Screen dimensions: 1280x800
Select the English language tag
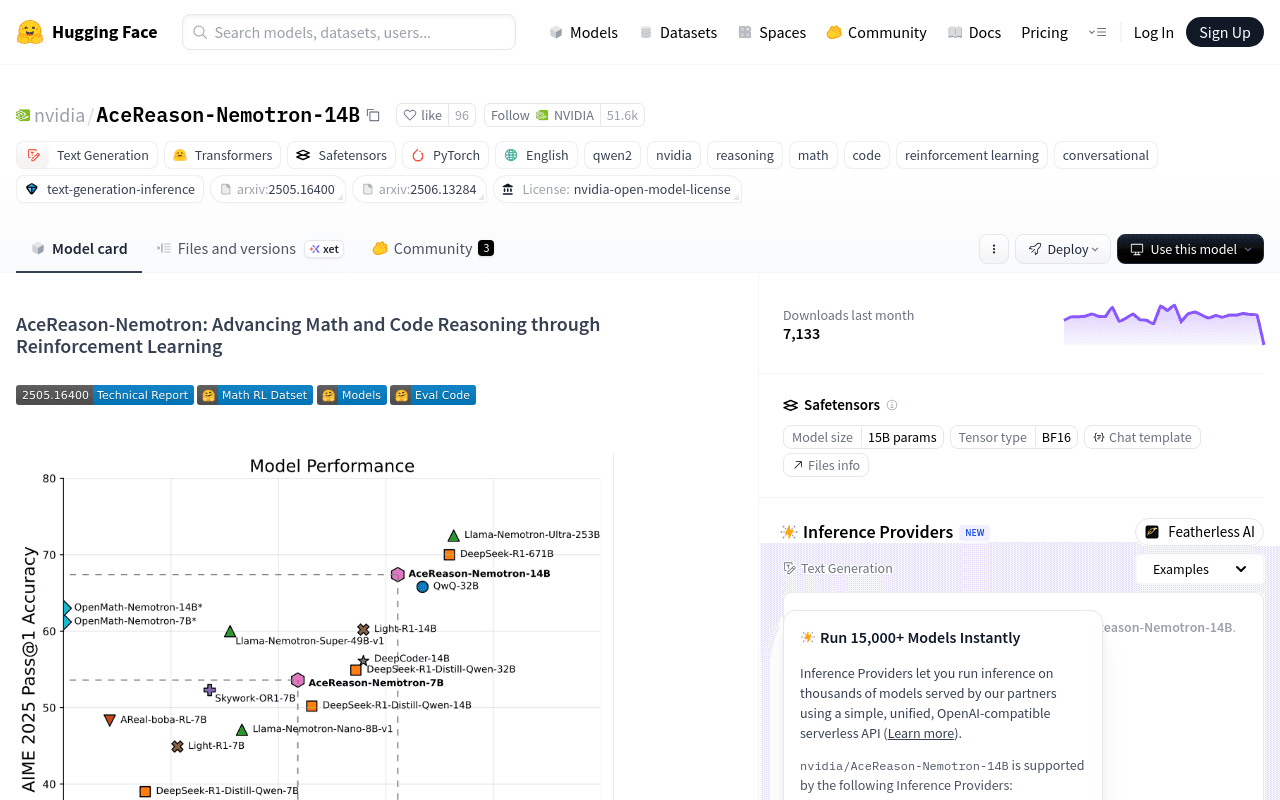536,155
